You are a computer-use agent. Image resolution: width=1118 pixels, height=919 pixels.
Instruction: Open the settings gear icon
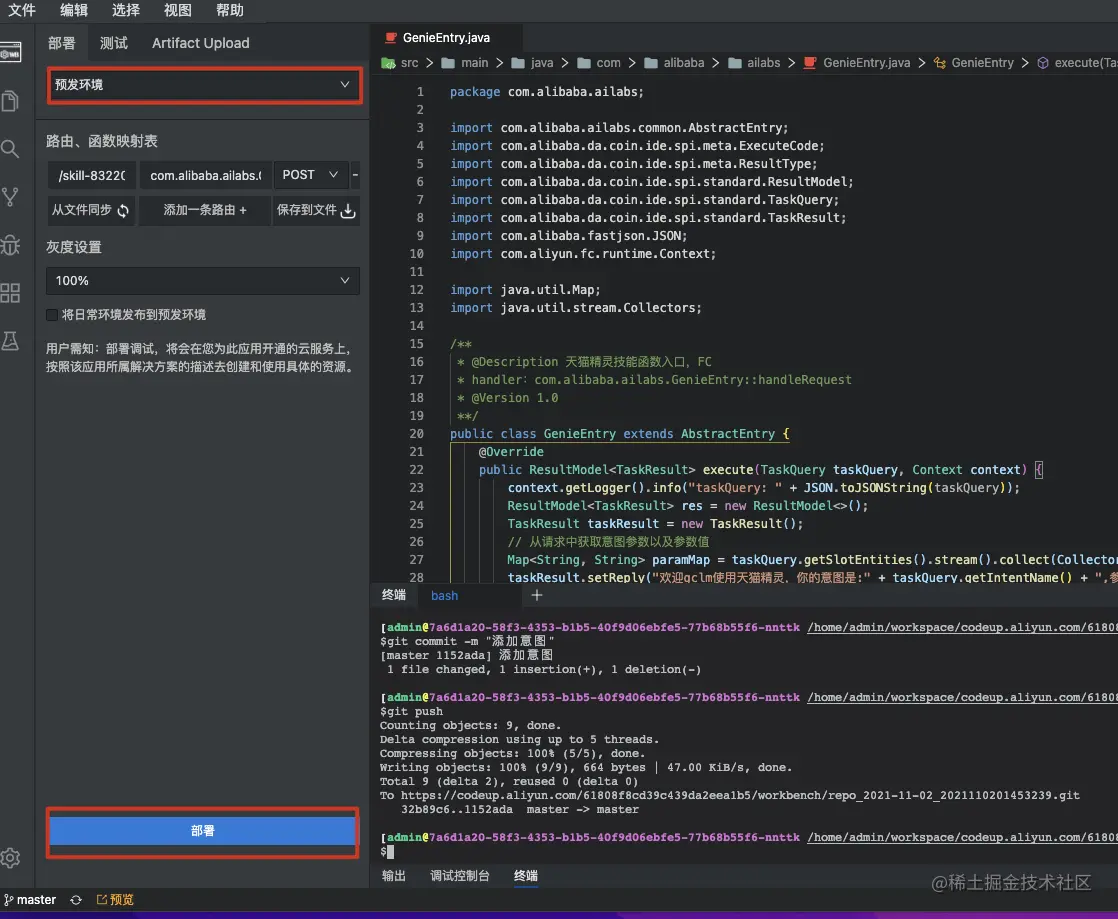(x=11, y=857)
